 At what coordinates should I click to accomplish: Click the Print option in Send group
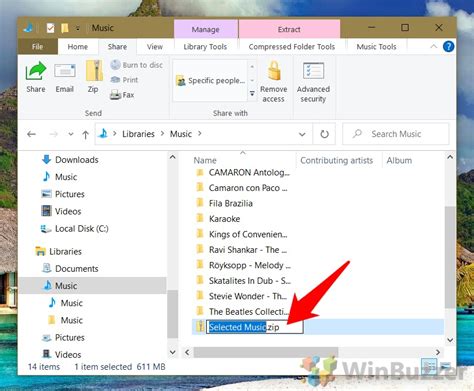pyautogui.click(x=124, y=80)
